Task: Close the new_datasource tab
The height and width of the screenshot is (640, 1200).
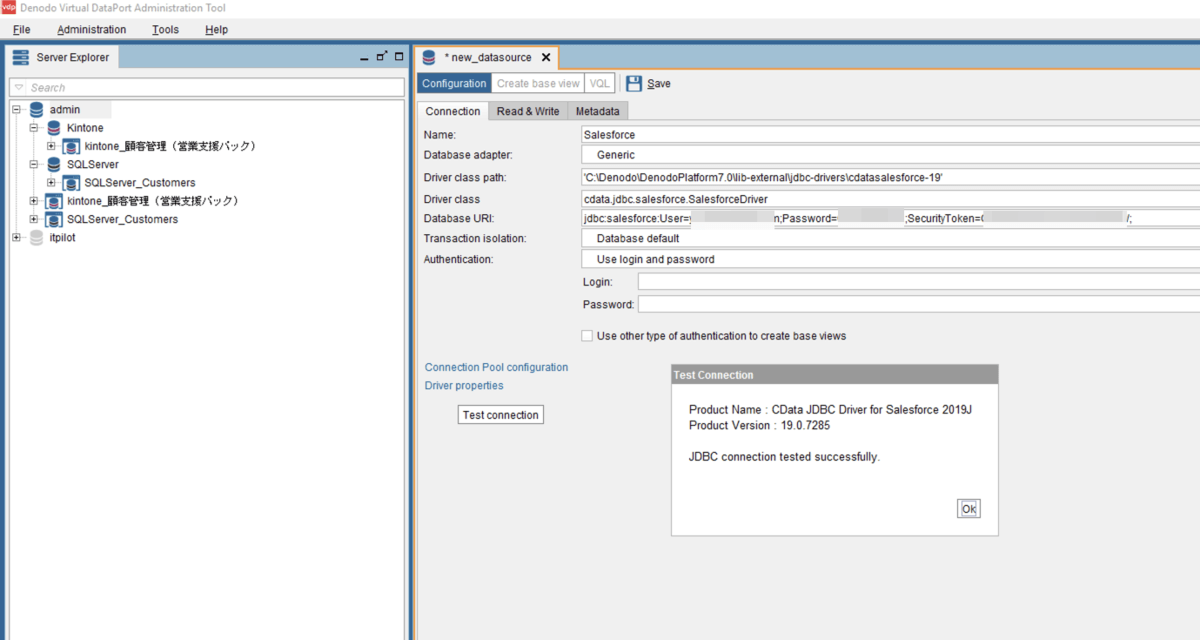Action: click(x=545, y=58)
